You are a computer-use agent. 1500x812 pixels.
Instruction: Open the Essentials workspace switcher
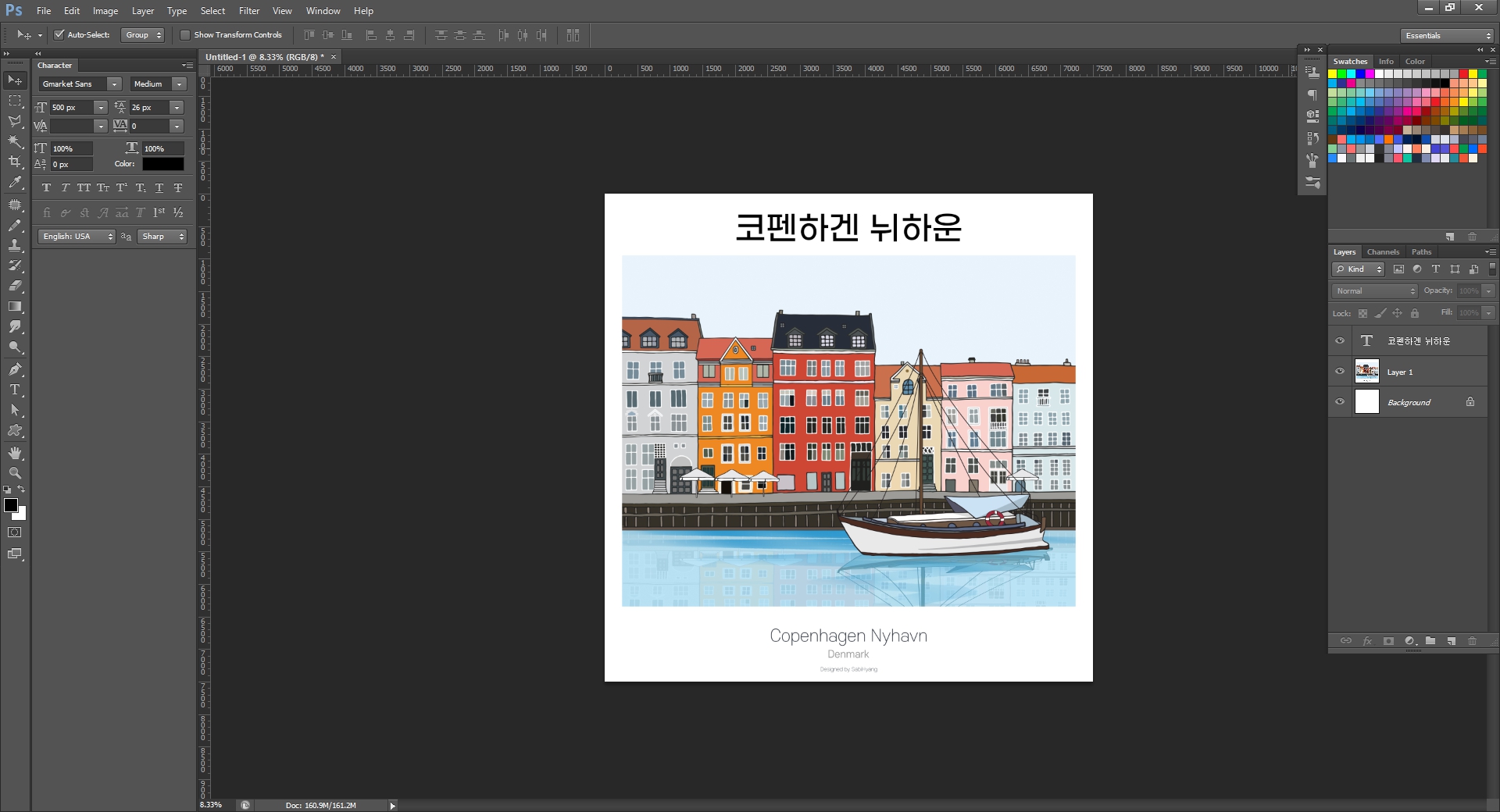[1445, 35]
